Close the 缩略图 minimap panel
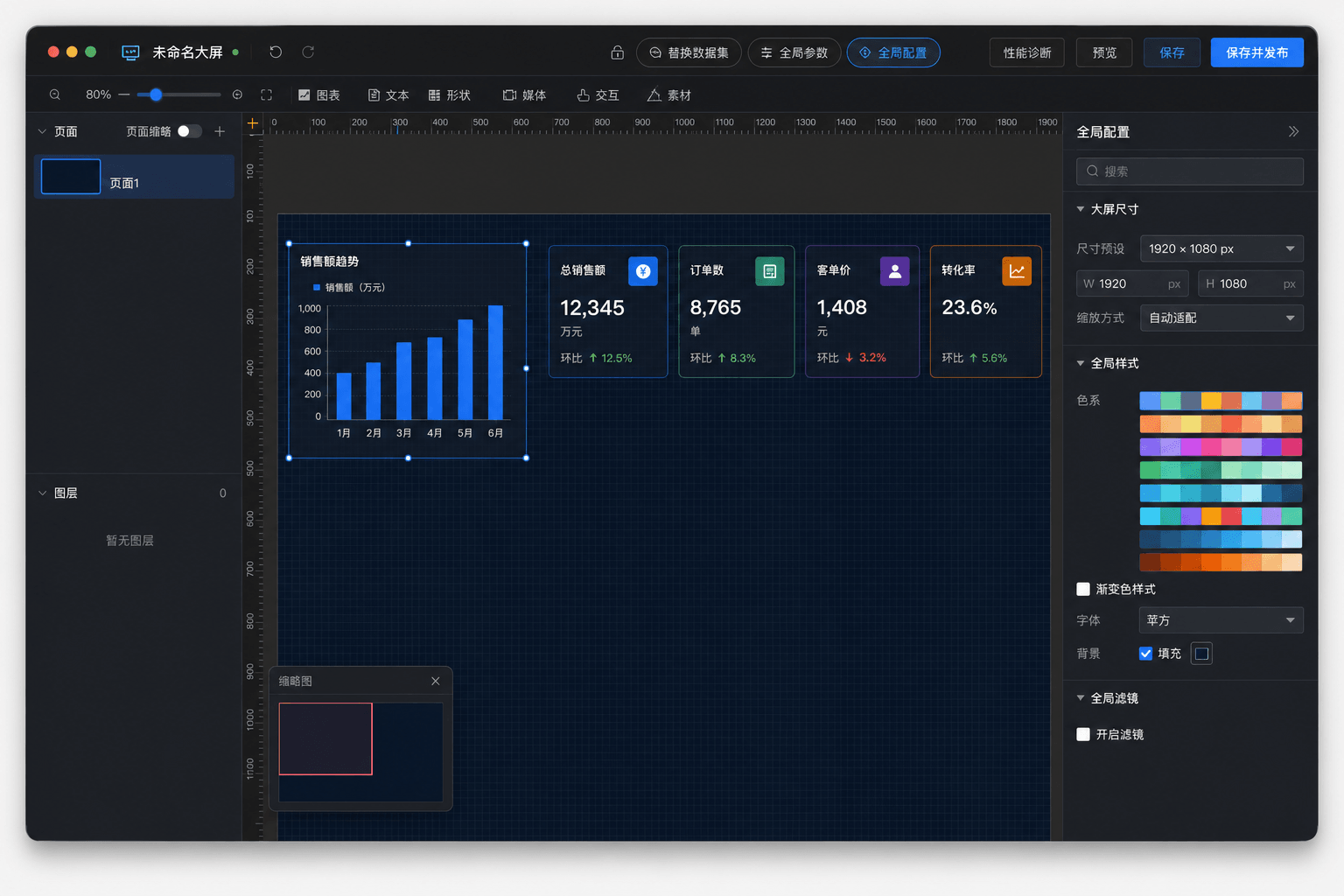 436,681
